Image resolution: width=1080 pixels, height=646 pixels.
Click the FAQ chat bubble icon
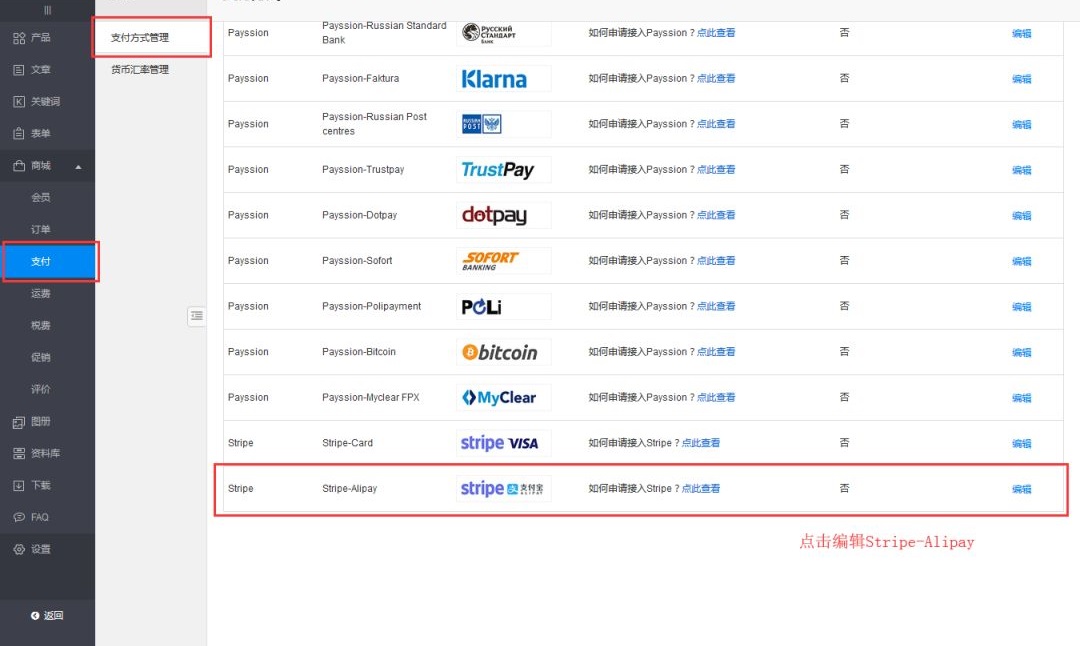(x=19, y=518)
